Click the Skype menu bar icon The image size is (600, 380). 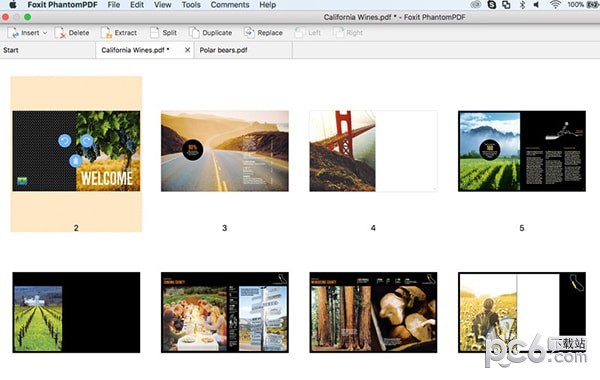pos(492,5)
